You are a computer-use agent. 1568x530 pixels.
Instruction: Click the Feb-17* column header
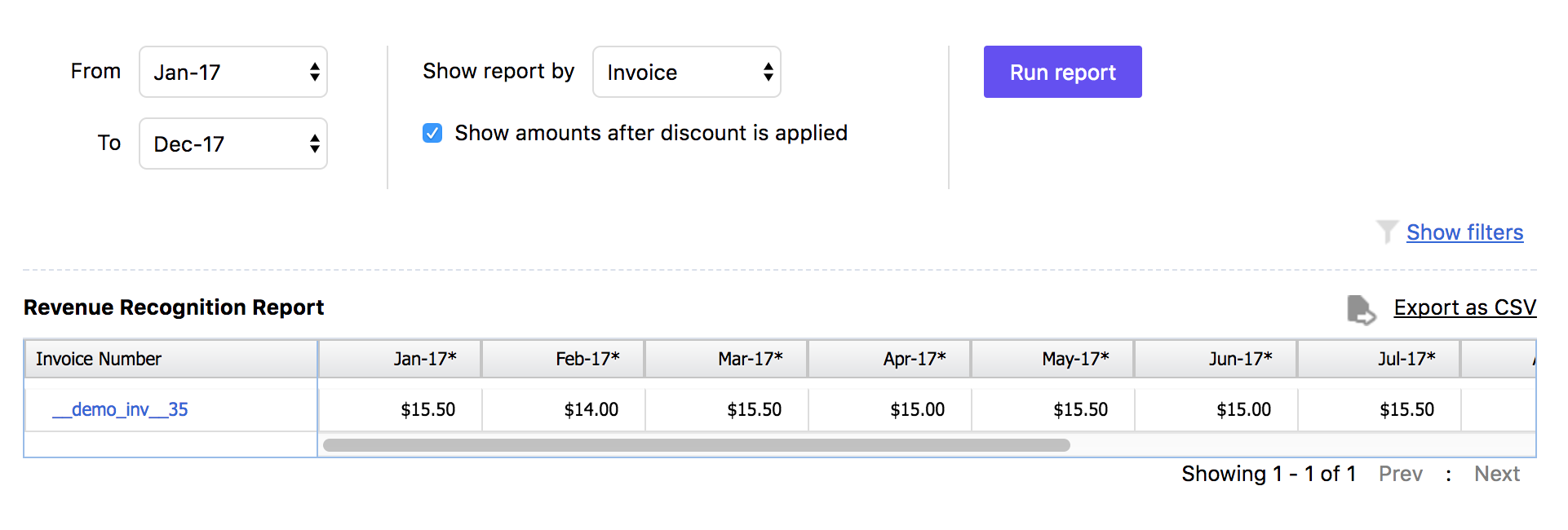(x=587, y=359)
